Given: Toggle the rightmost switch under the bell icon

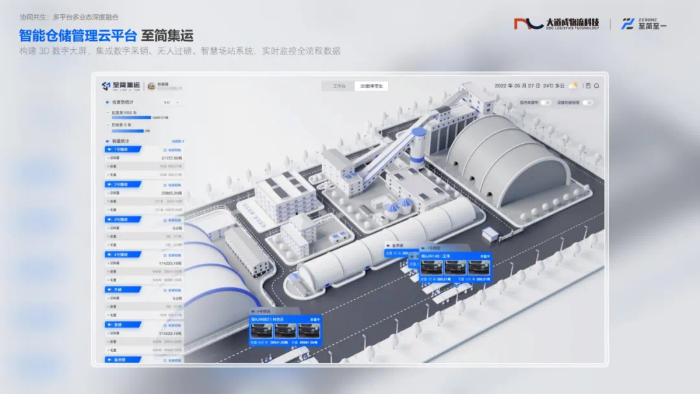Looking at the screenshot, I should 587,103.
